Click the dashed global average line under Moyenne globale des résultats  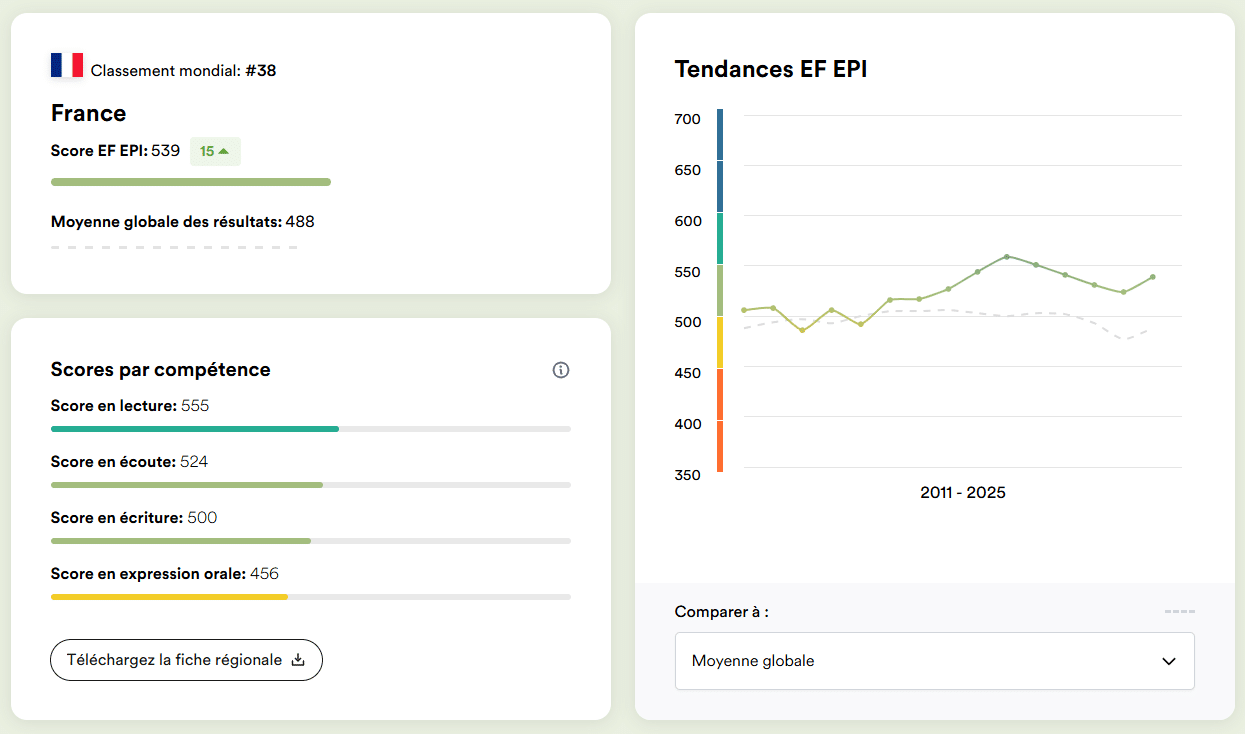click(x=175, y=247)
